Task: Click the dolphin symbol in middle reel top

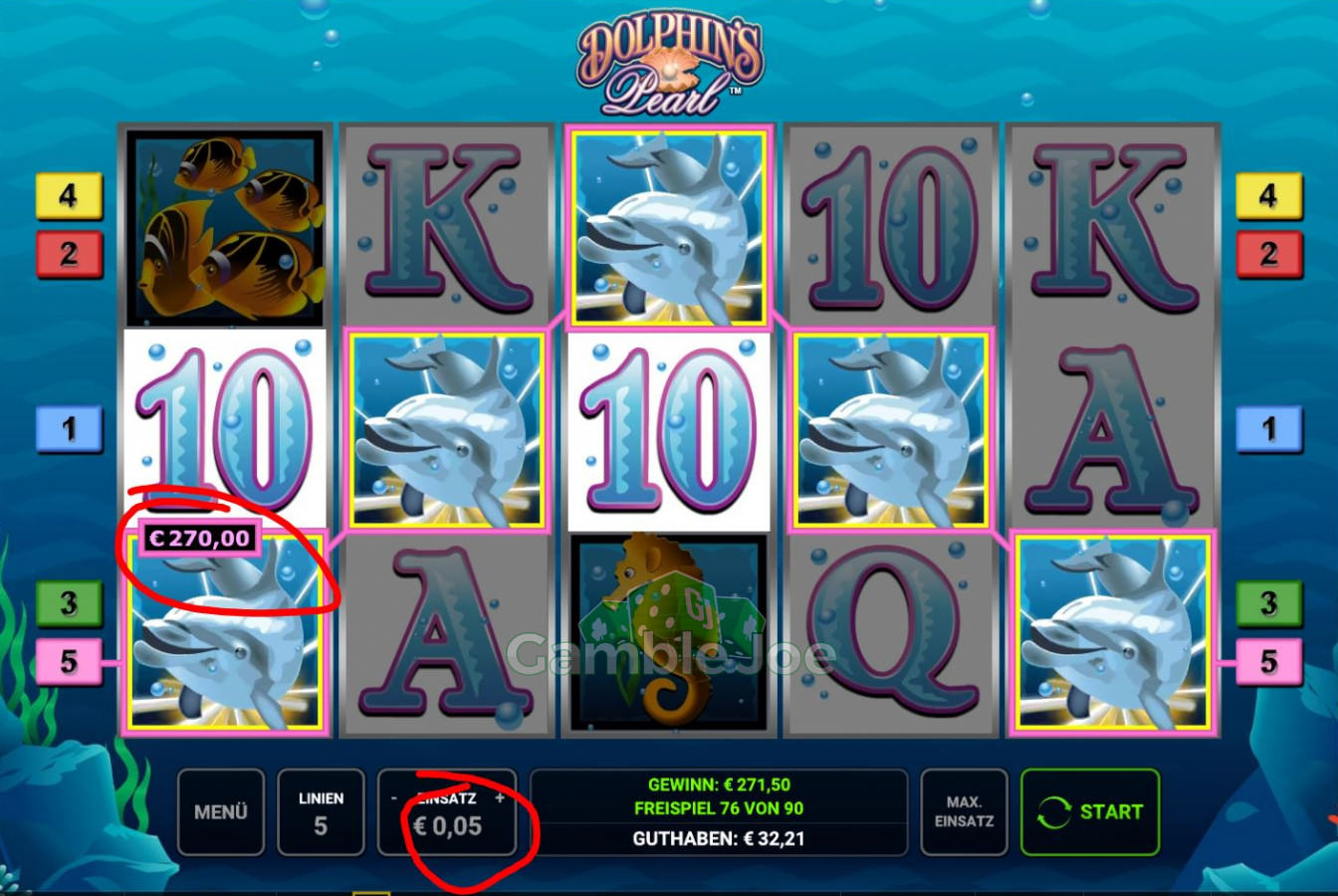Action: (x=668, y=227)
